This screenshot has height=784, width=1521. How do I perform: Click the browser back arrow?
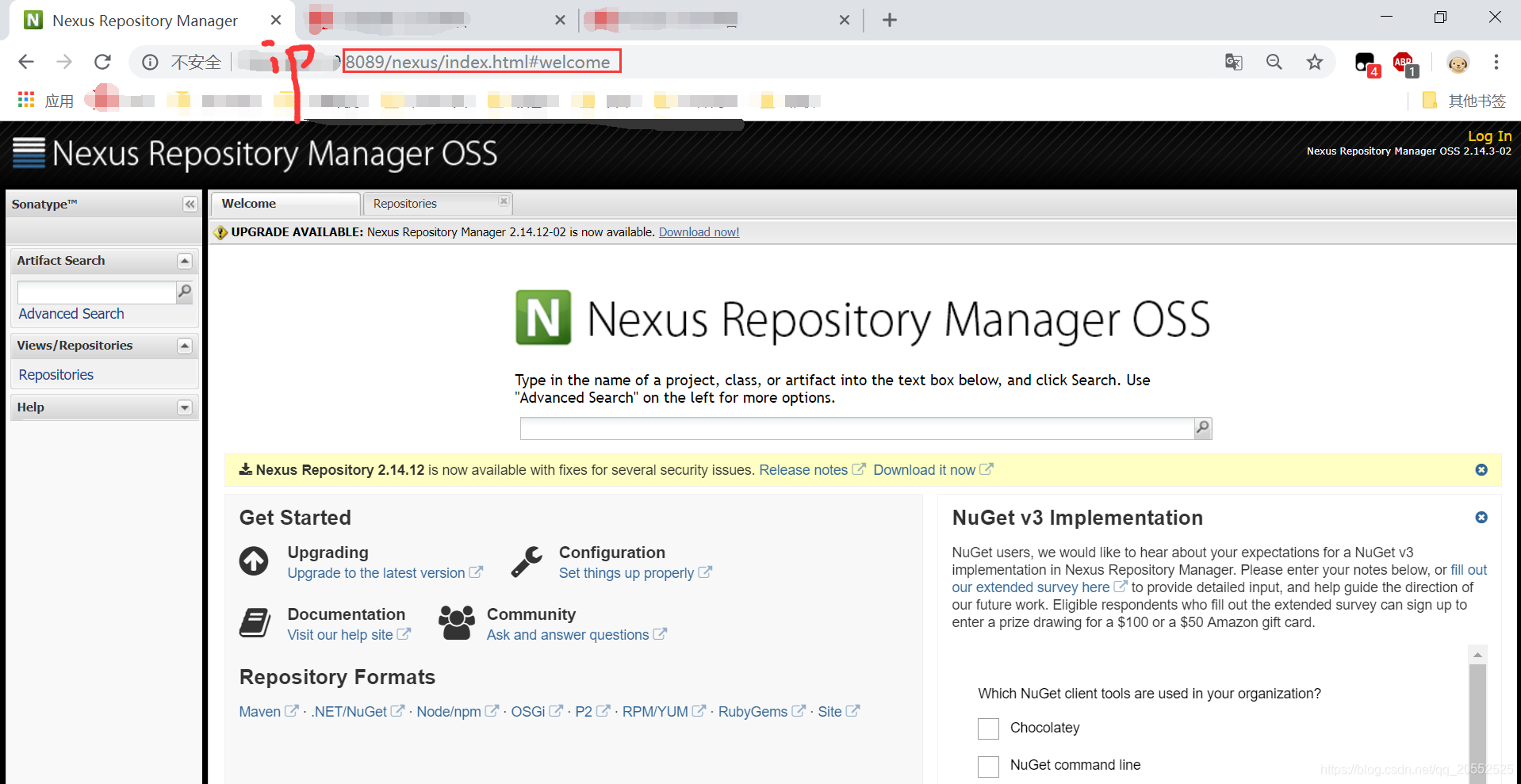click(x=26, y=62)
